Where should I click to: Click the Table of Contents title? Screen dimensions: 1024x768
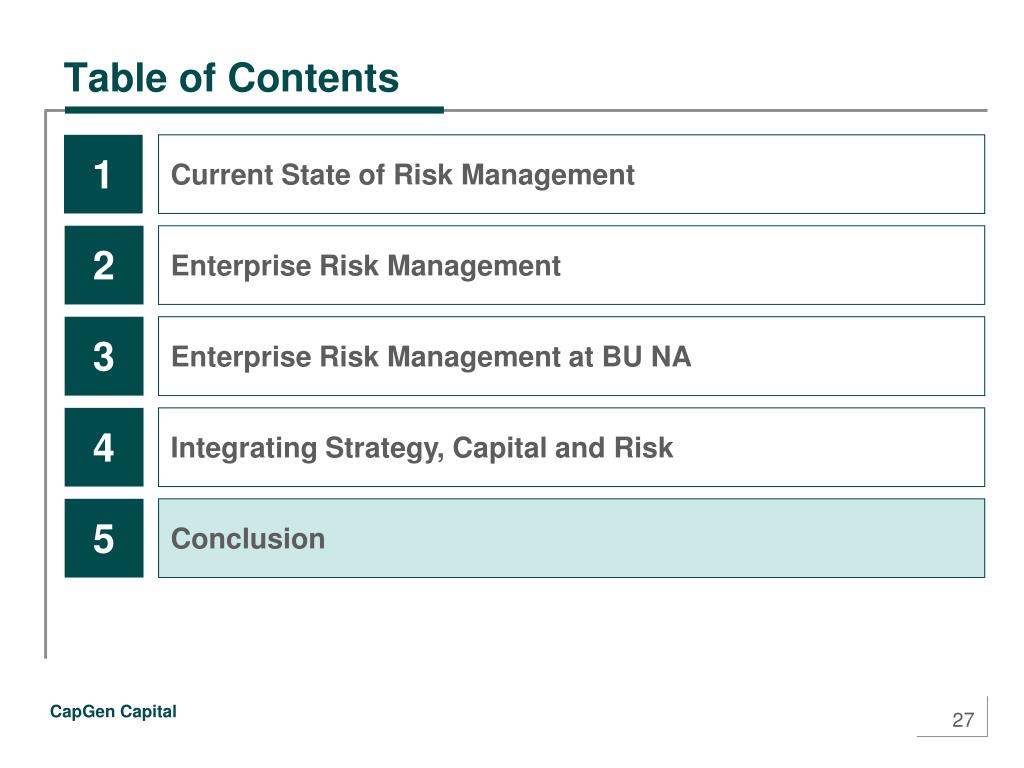point(231,78)
